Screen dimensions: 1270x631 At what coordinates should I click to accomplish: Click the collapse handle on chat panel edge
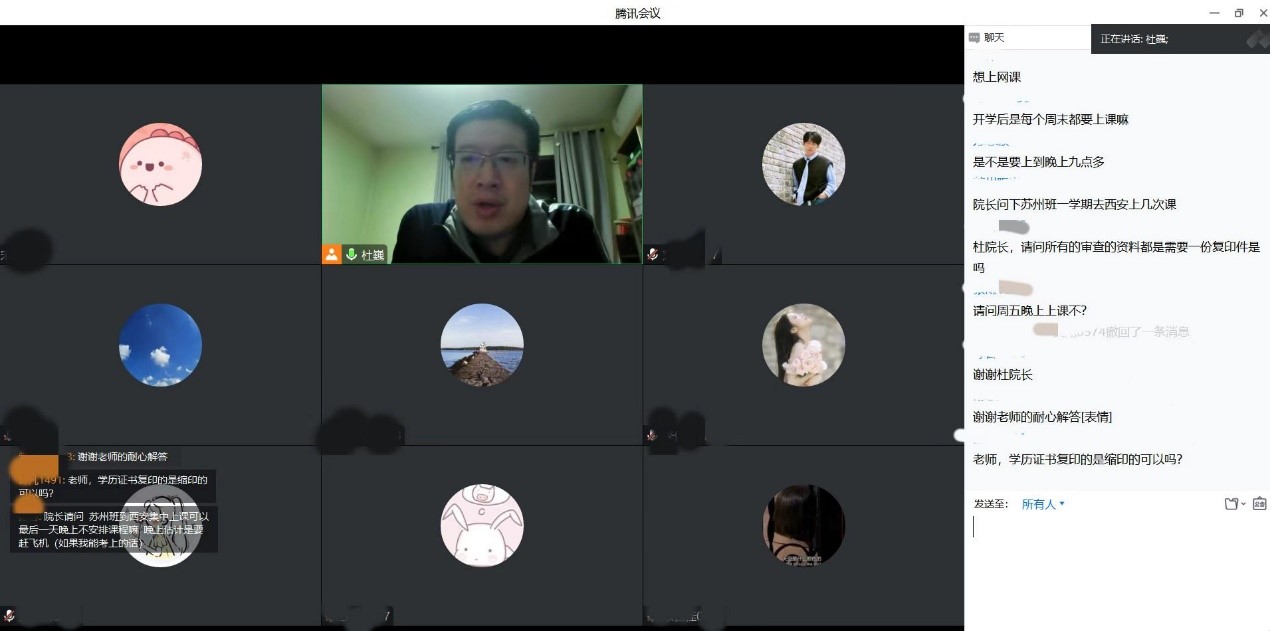(x=961, y=435)
